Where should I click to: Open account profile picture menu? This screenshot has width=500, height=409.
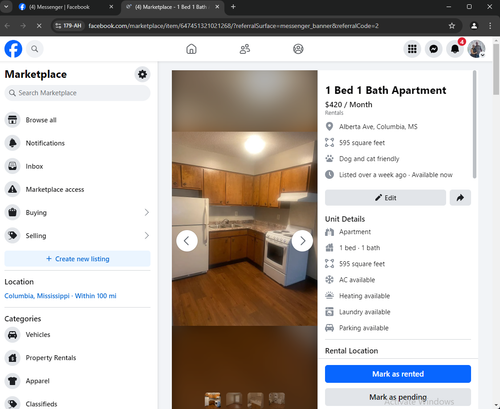click(476, 49)
